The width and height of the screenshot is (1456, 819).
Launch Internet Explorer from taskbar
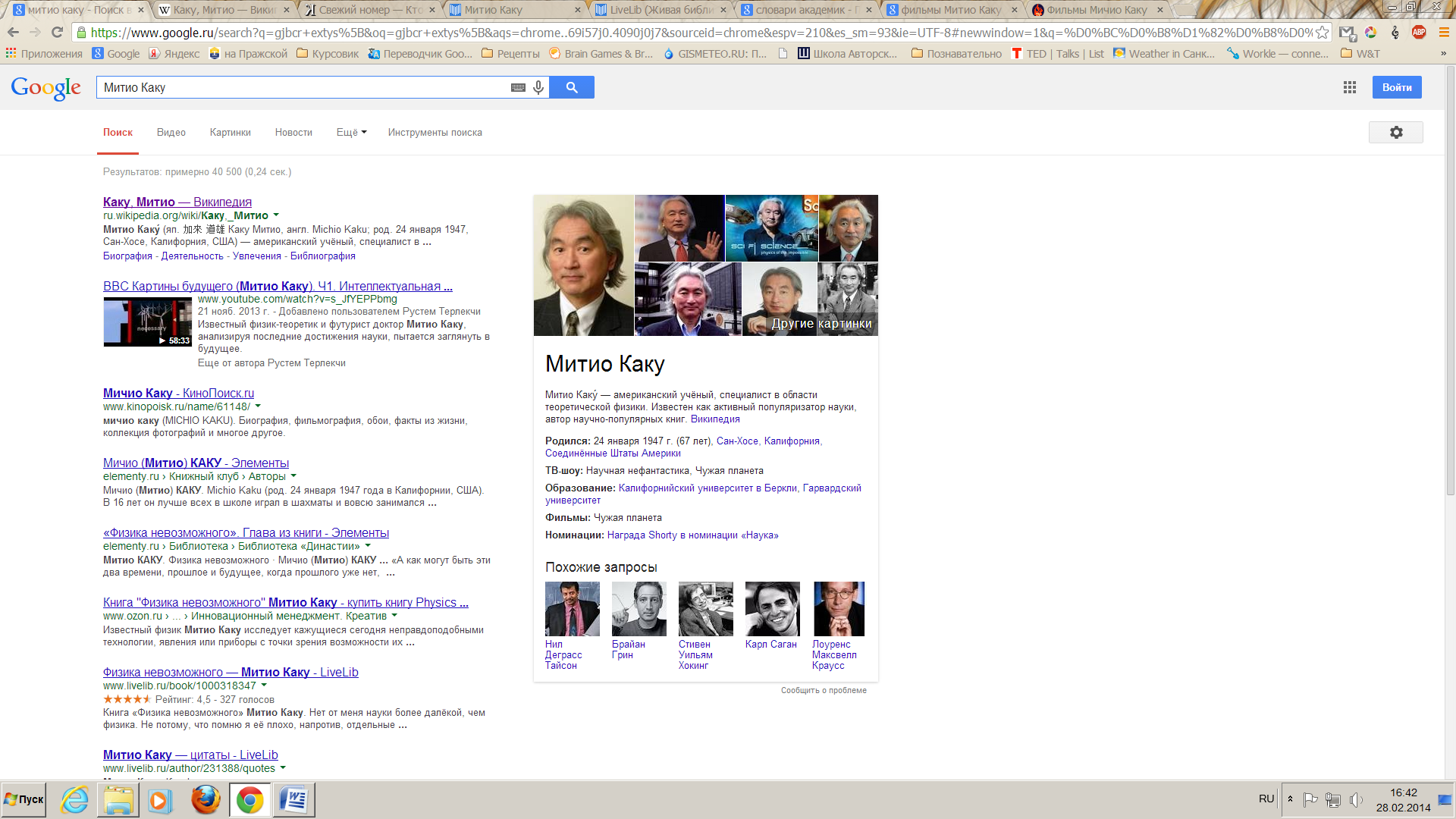[x=74, y=799]
